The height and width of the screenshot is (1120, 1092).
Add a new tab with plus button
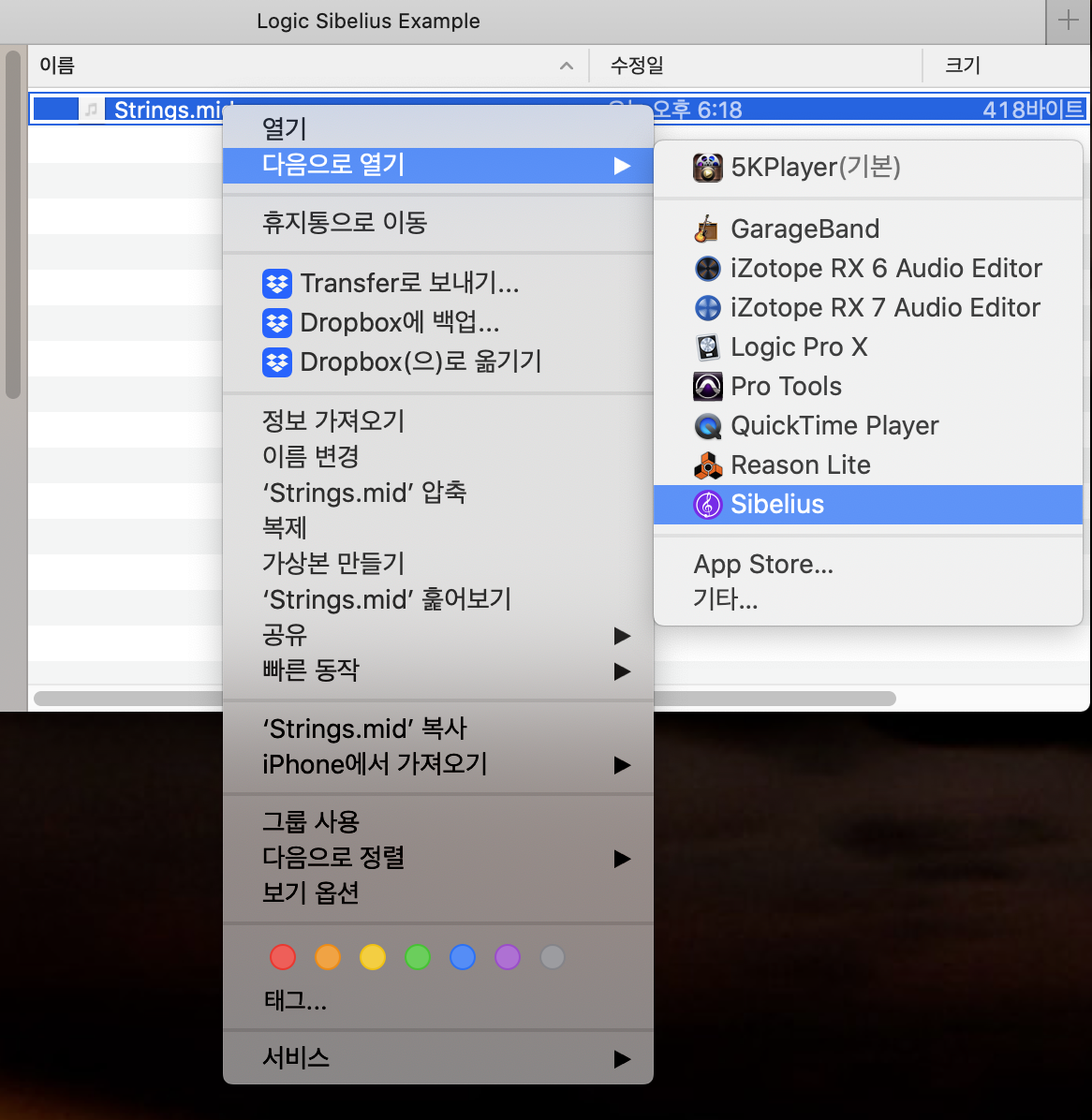click(x=1068, y=21)
